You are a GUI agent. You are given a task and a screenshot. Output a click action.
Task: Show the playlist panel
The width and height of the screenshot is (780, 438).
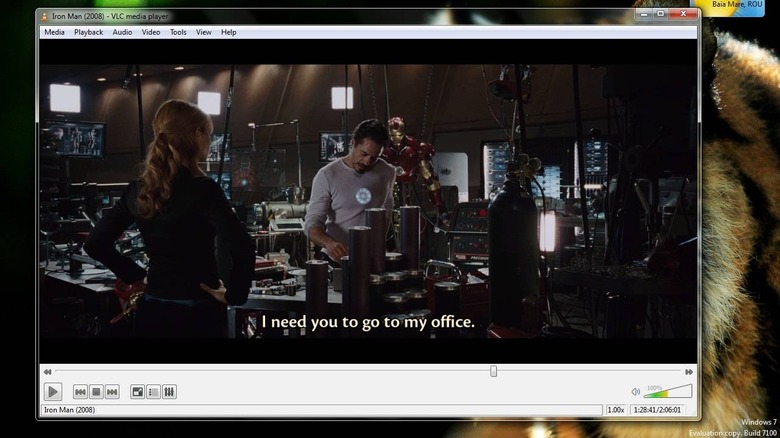coord(153,392)
